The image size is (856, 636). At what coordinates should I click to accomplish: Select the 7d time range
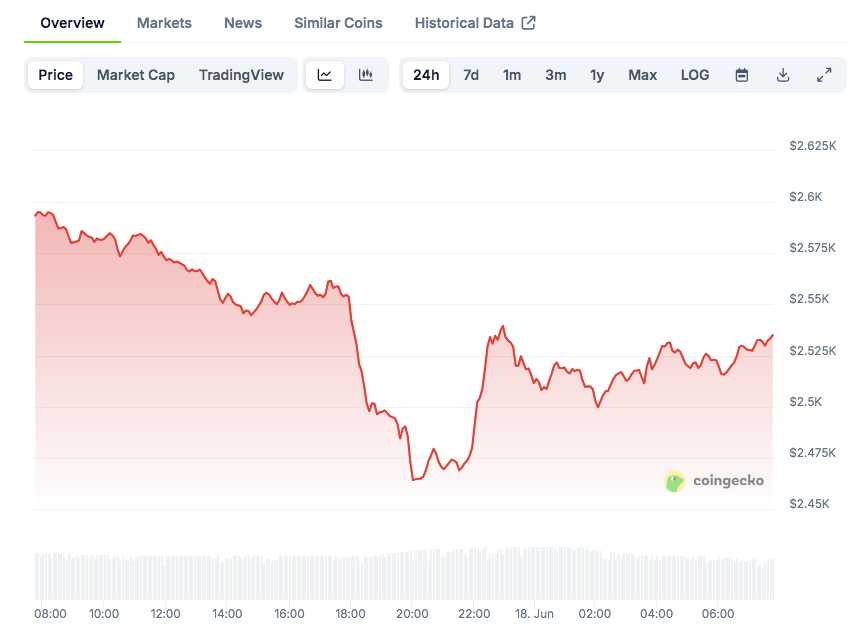[x=470, y=75]
